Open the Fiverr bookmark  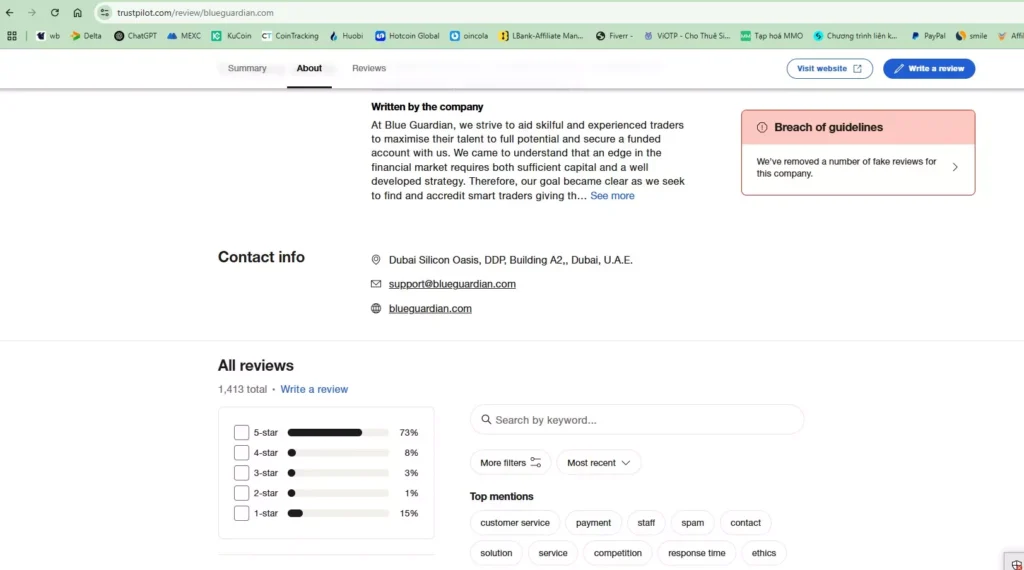[614, 36]
